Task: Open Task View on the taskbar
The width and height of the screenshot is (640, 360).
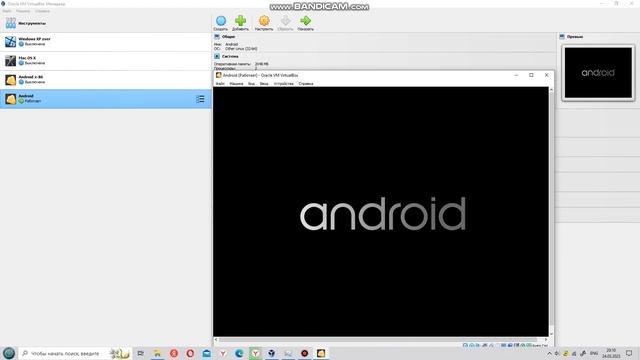Action: coord(140,353)
